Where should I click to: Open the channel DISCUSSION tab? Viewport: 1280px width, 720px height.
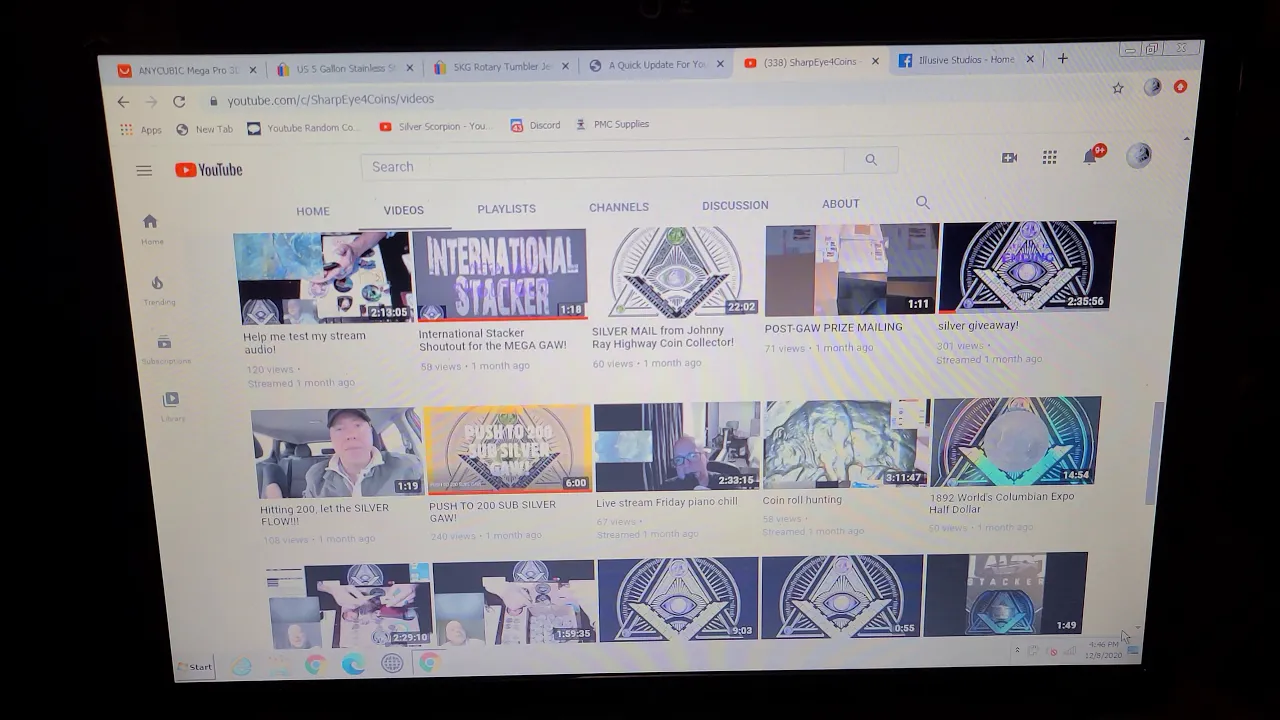pos(735,205)
